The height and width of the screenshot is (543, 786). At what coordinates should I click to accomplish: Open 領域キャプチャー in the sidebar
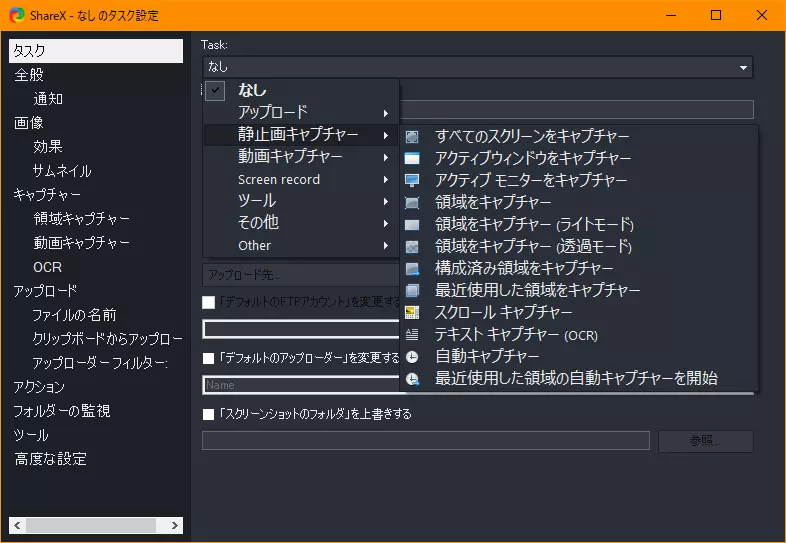coord(82,219)
